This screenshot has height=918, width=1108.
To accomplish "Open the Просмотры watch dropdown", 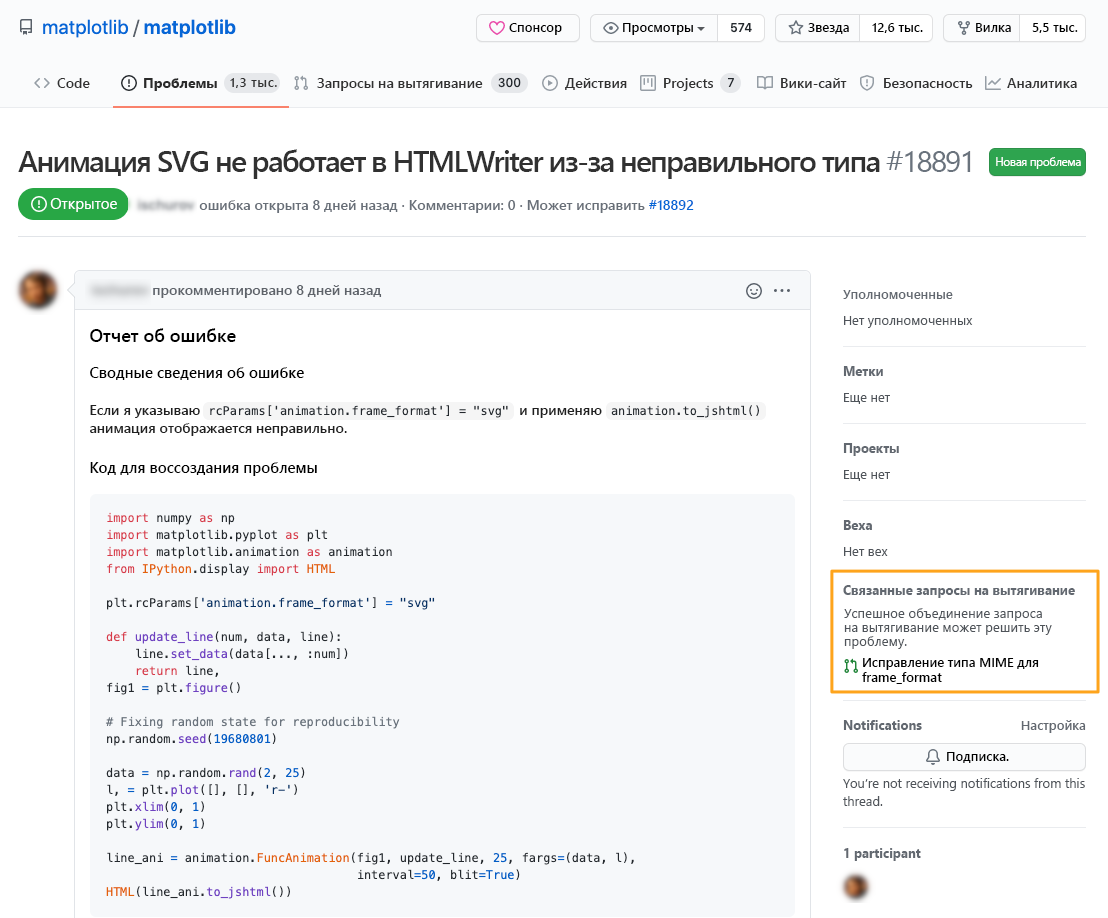I will 653,28.
